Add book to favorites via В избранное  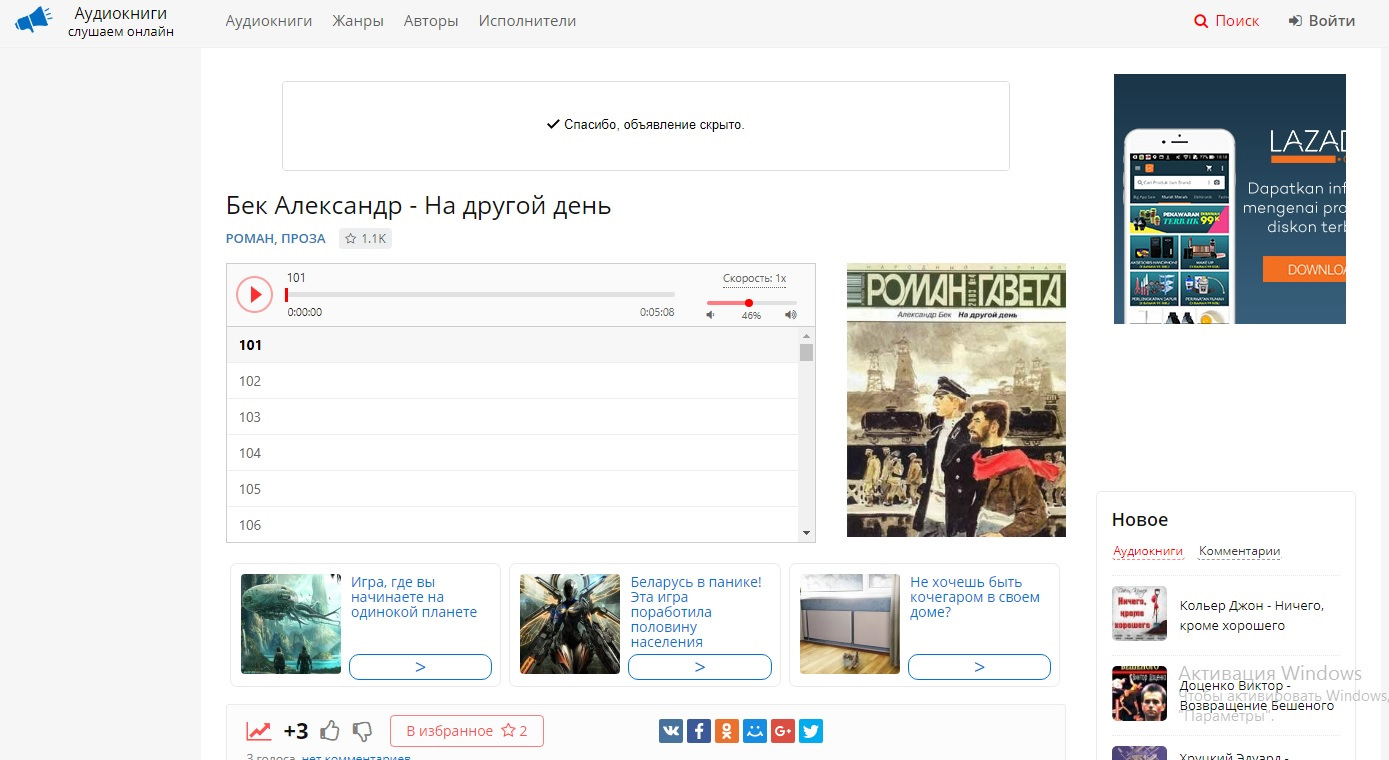(x=467, y=731)
